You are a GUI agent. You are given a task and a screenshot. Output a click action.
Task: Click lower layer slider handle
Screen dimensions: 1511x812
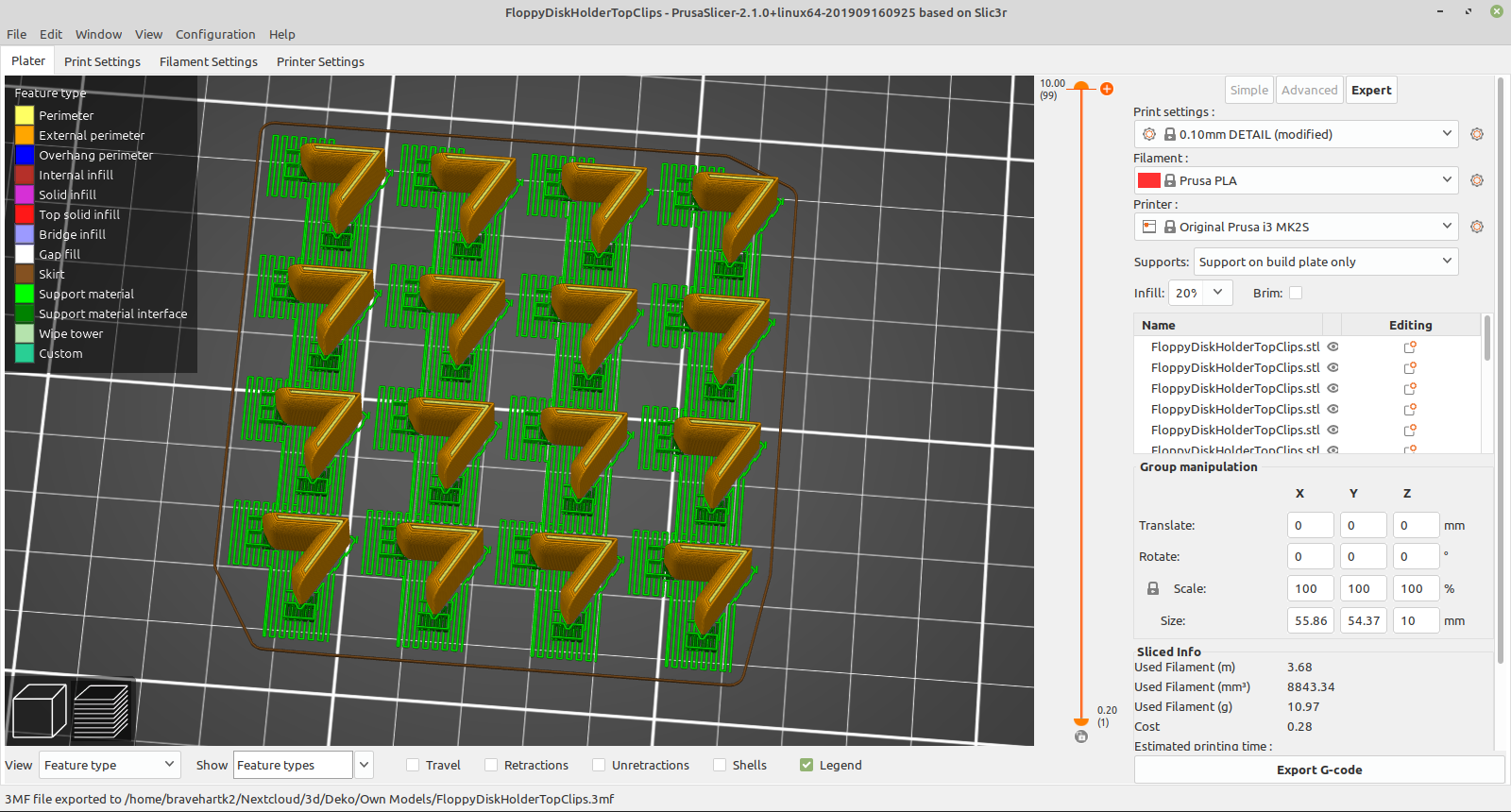[1081, 722]
